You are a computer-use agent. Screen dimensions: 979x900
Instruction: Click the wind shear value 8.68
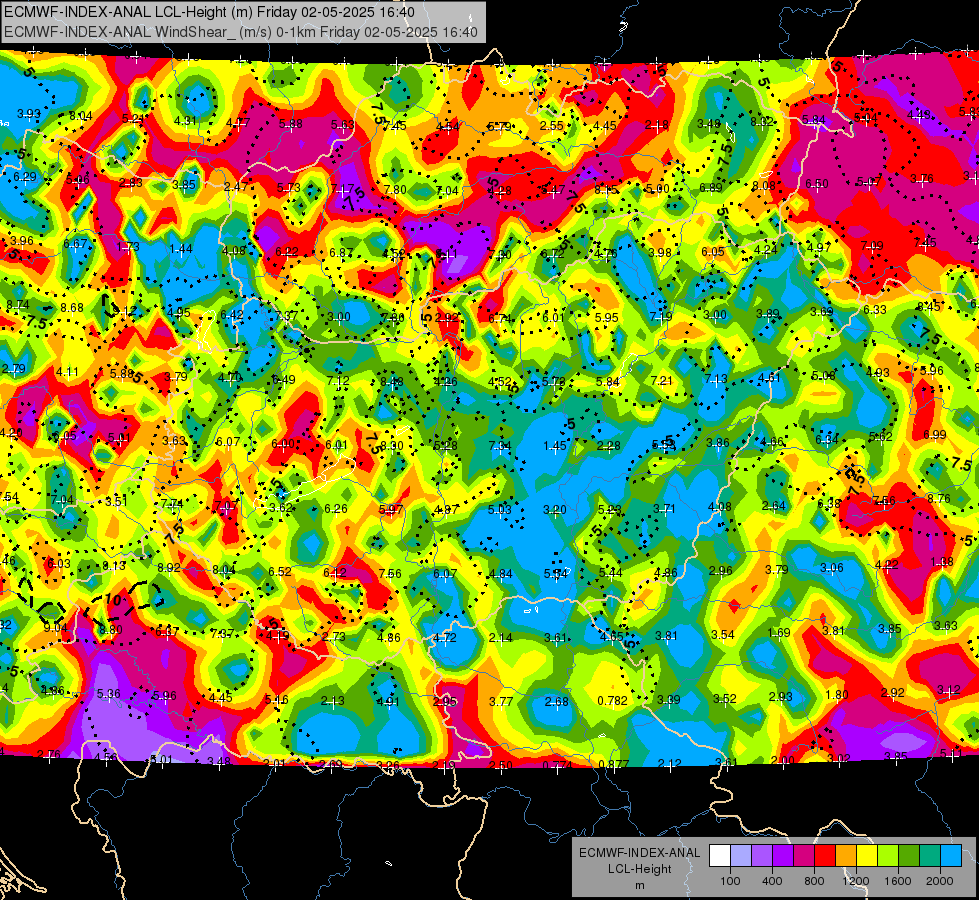coord(72,307)
